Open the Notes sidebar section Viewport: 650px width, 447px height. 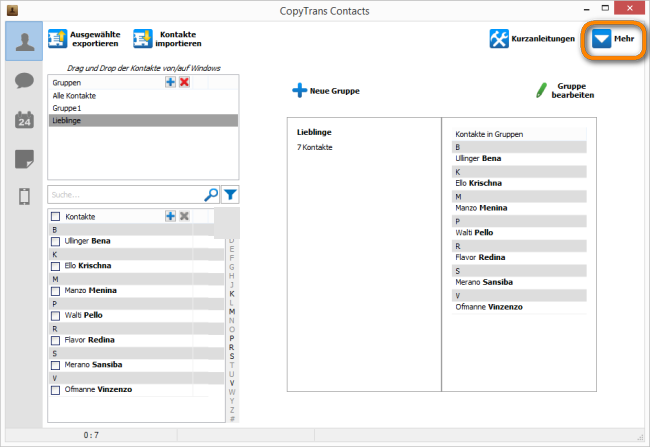[24, 159]
